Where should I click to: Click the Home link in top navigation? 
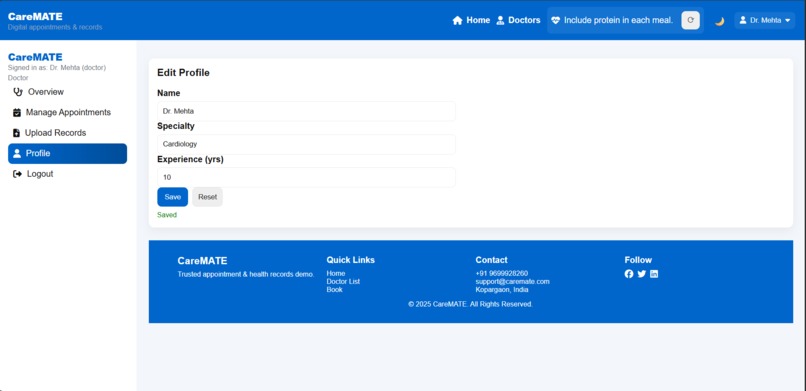pos(471,21)
